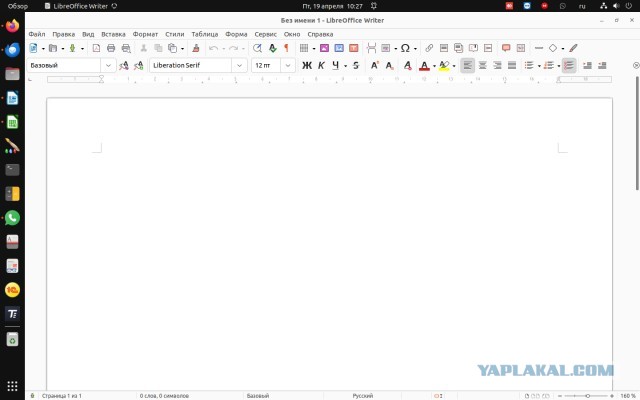Click the Spelling check icon
The image size is (640, 400).
click(x=273, y=48)
